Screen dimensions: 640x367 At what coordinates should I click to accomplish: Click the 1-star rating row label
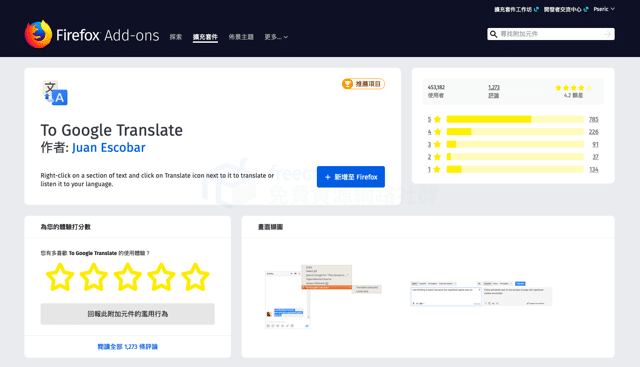click(434, 169)
